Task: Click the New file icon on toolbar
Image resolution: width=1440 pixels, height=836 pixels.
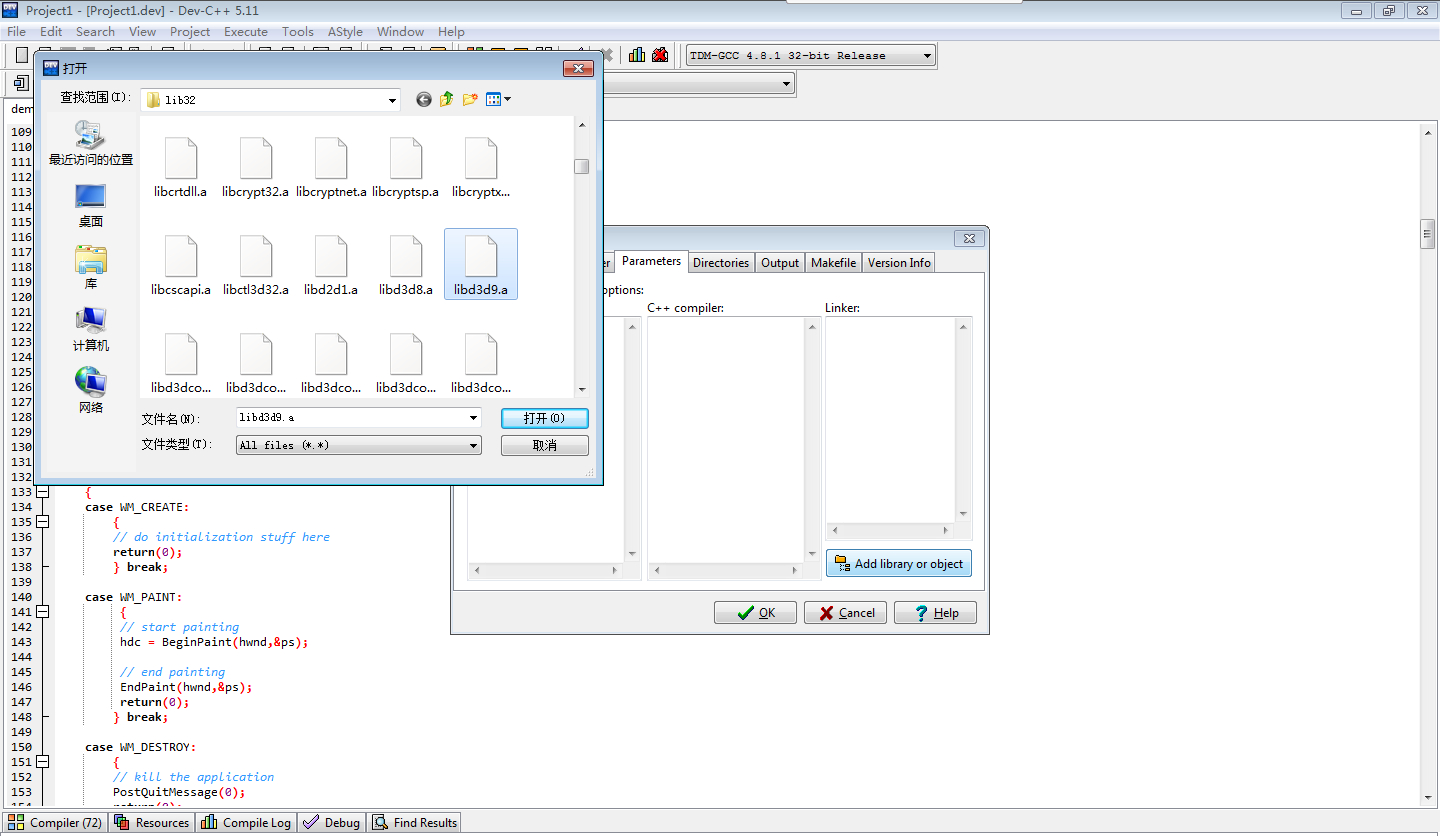Action: [22, 55]
